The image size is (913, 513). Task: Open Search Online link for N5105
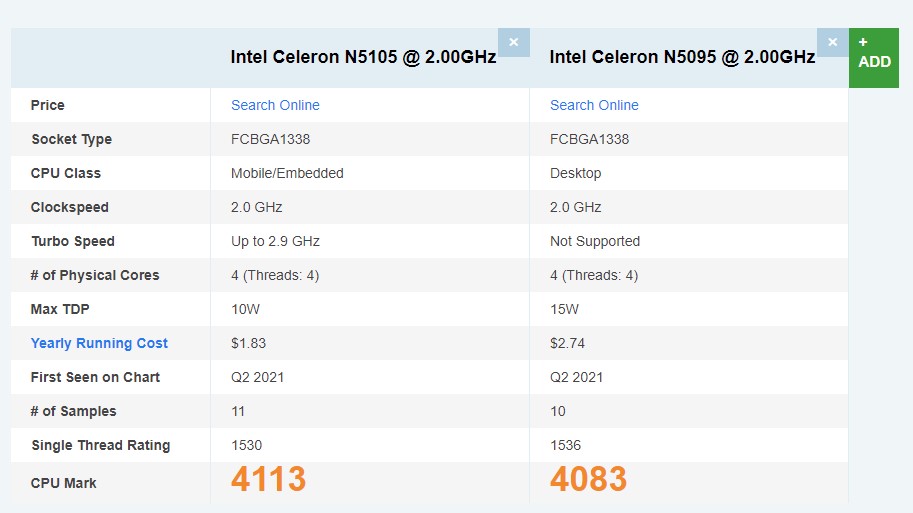[275, 105]
